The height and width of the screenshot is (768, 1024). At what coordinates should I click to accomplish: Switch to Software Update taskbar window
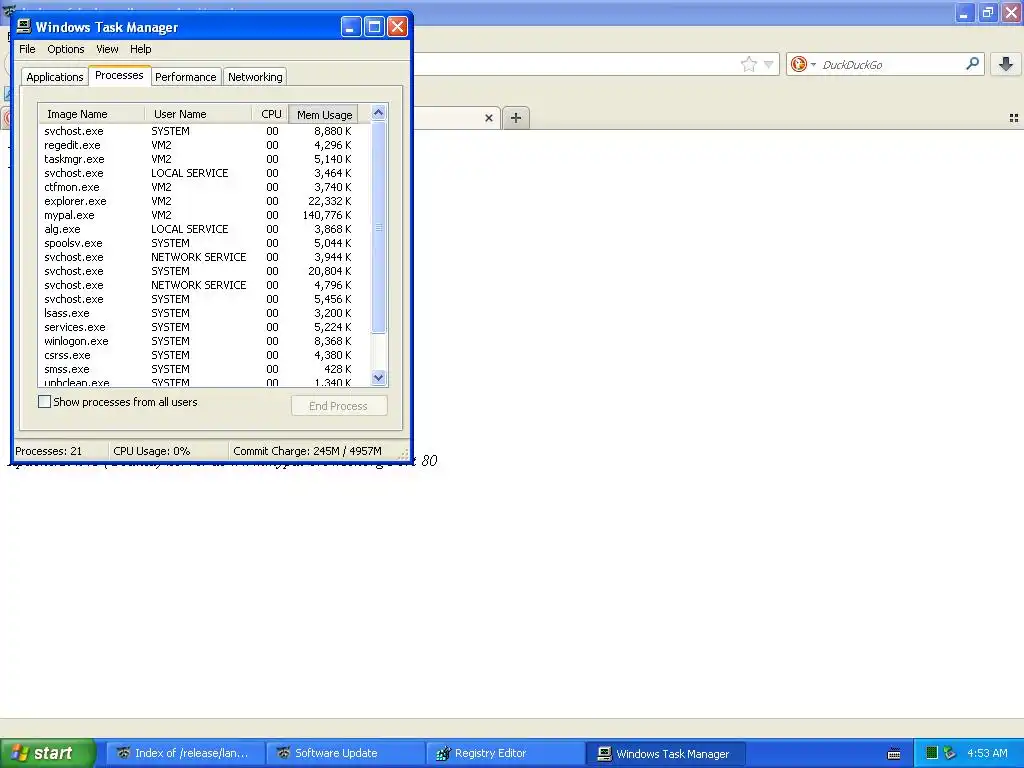pyautogui.click(x=345, y=753)
